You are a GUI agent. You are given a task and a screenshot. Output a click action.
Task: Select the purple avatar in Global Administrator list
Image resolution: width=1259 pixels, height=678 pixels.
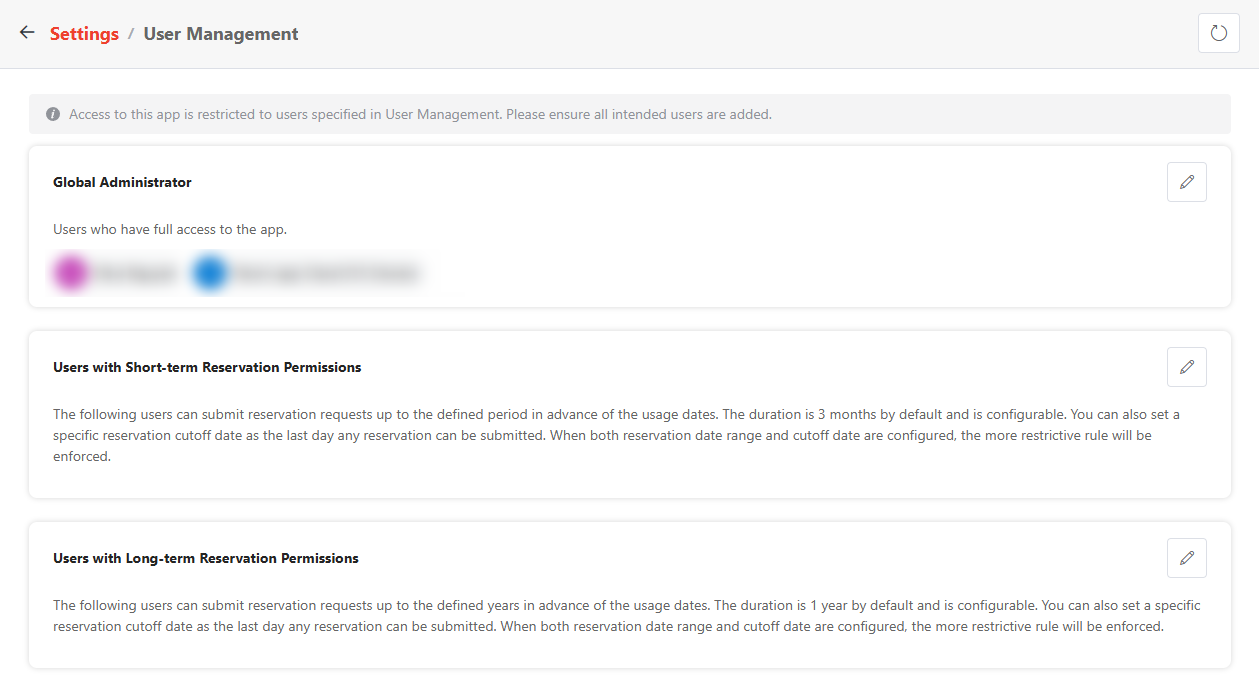coord(69,272)
